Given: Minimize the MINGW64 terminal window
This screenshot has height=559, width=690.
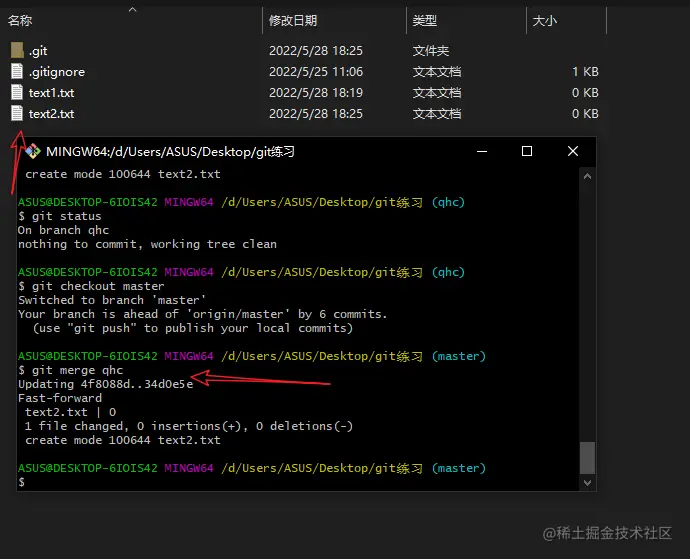Looking at the screenshot, I should (x=482, y=151).
